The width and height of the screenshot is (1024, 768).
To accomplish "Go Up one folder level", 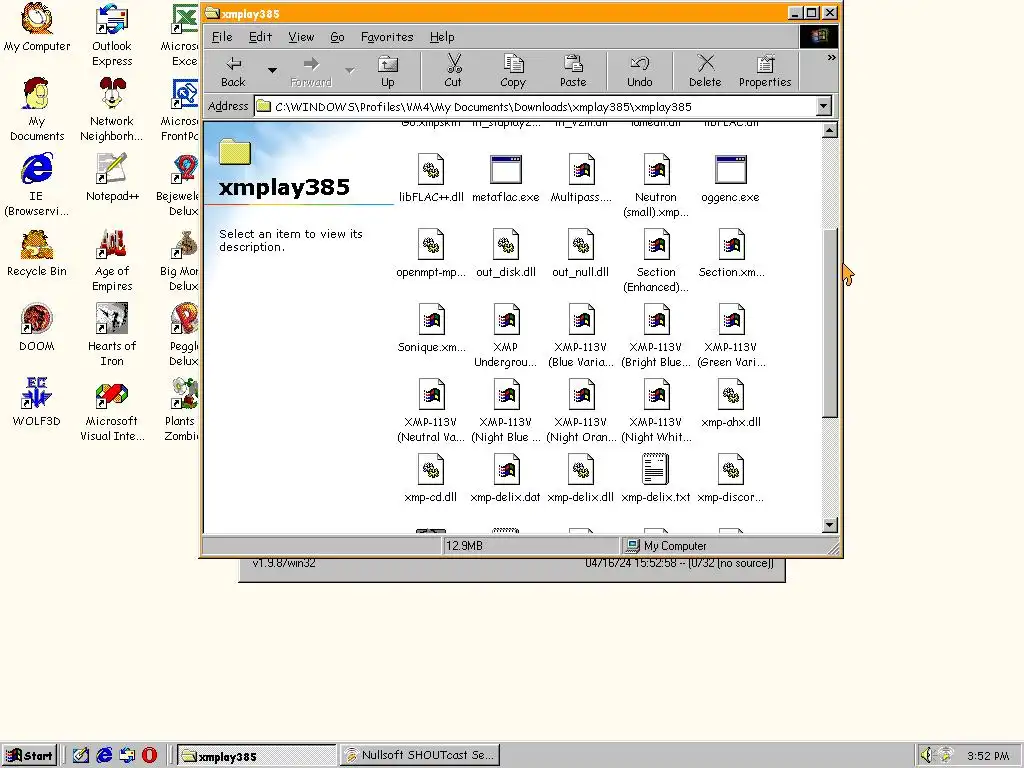I will click(x=388, y=71).
